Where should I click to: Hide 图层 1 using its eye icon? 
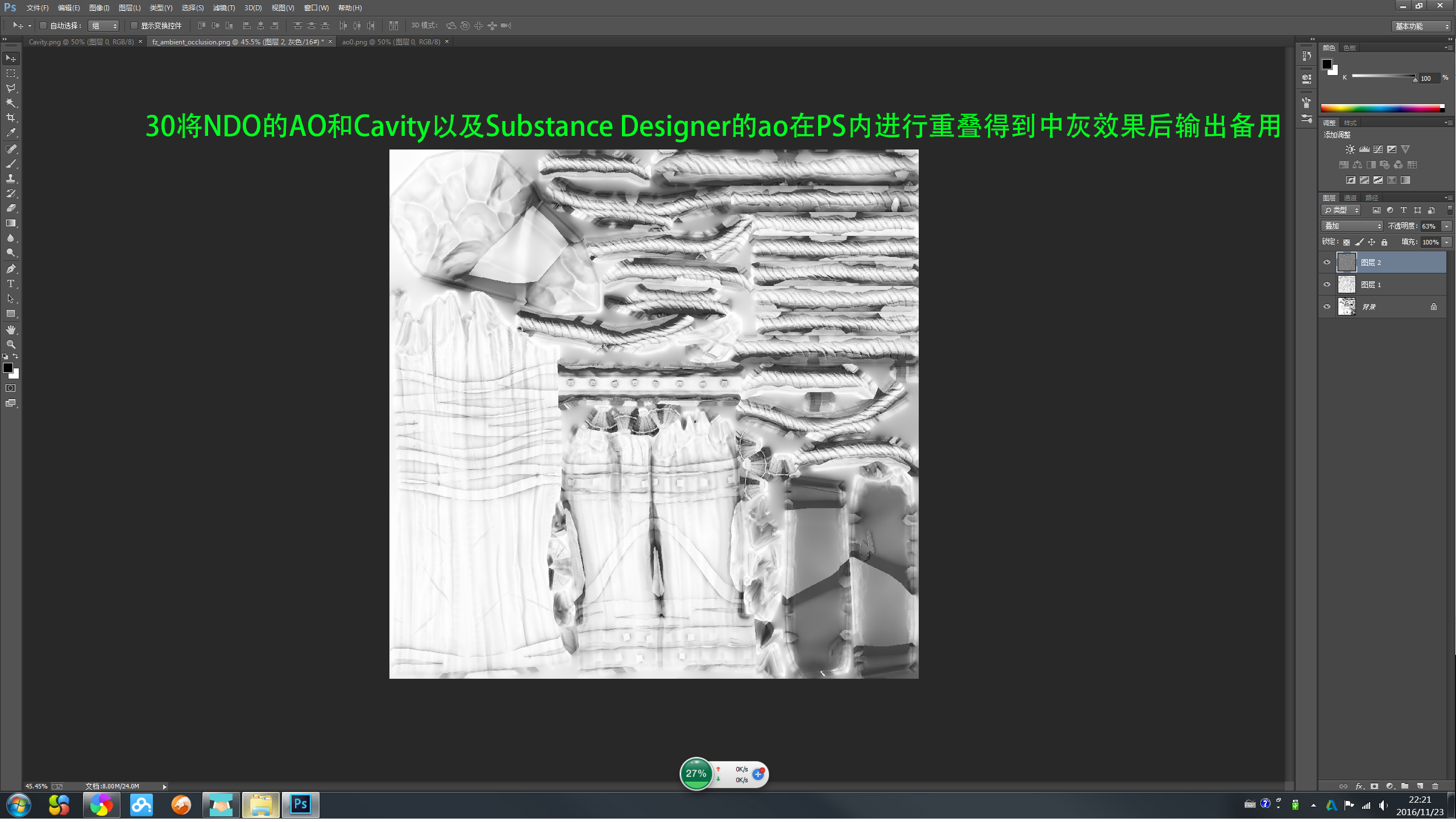click(x=1327, y=285)
